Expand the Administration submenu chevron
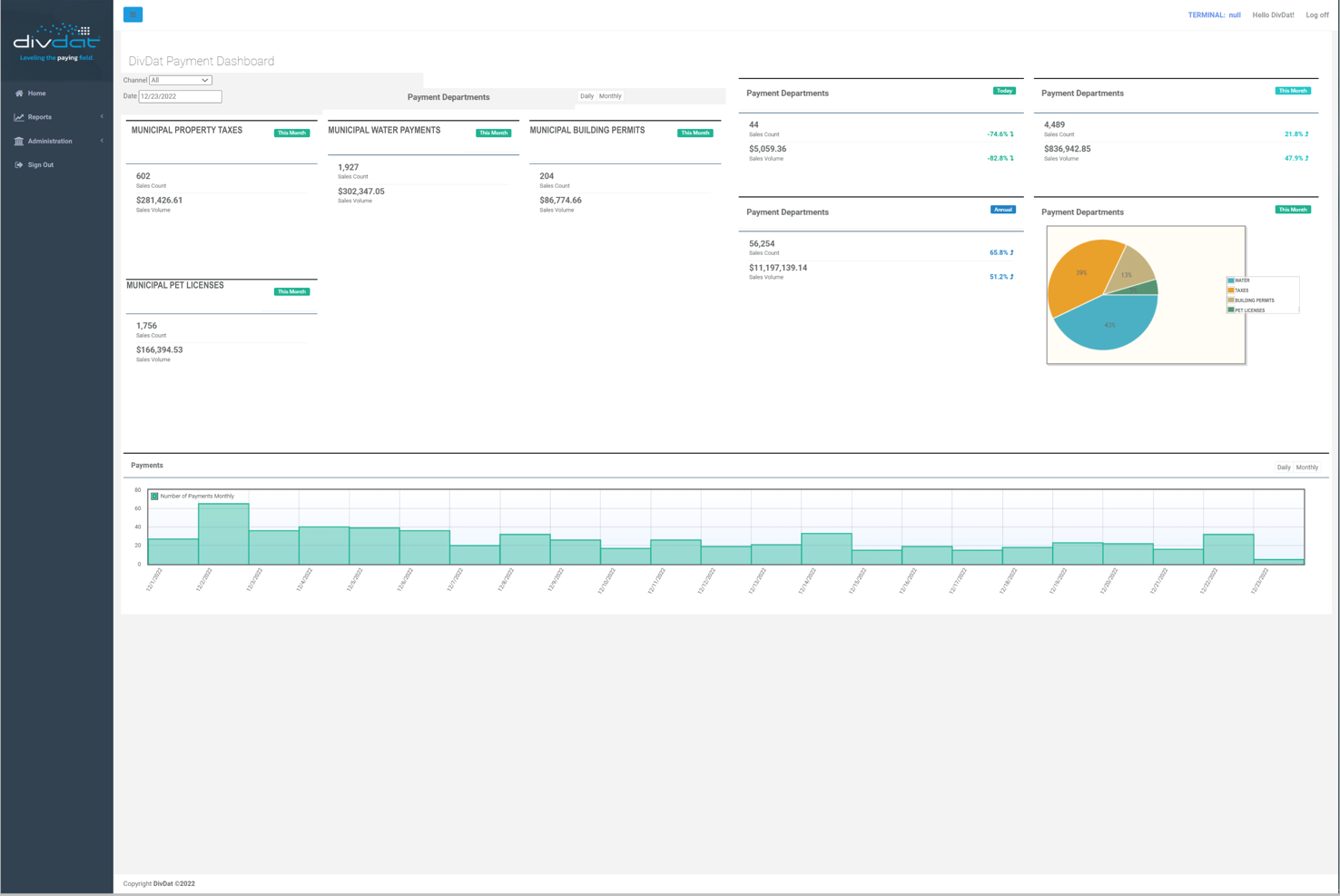Image resolution: width=1340 pixels, height=896 pixels. pyautogui.click(x=102, y=141)
